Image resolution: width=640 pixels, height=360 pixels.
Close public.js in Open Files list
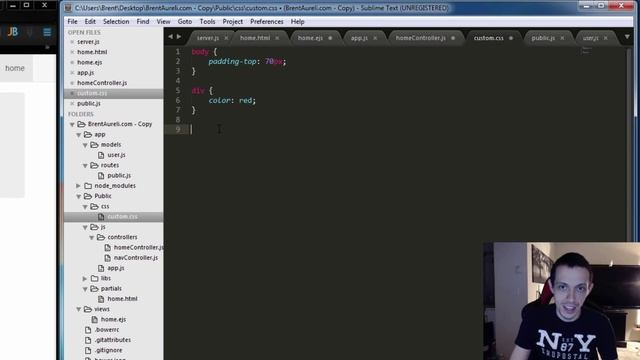pos(72,103)
